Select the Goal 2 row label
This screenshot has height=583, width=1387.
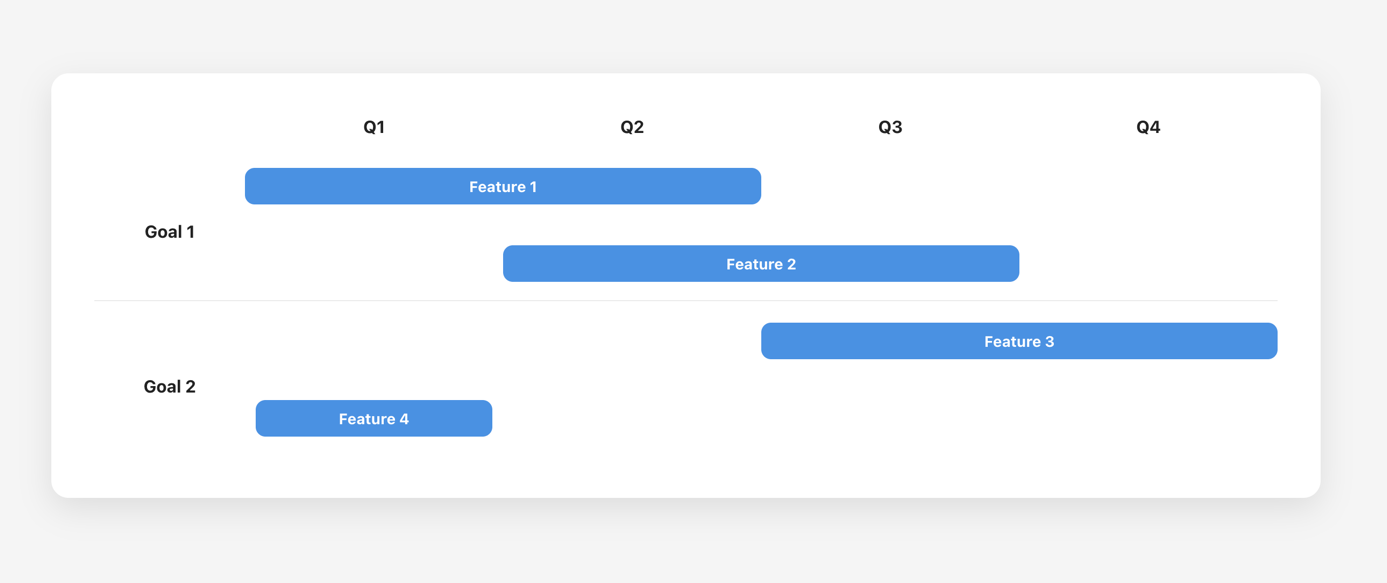pos(170,387)
